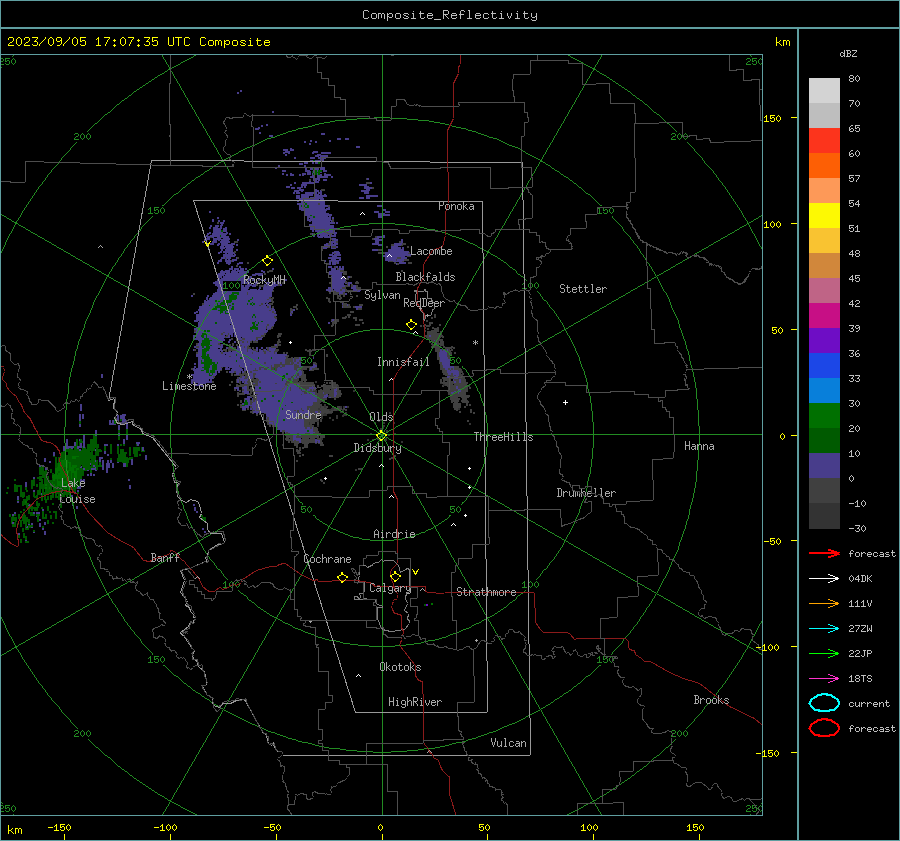900x841 pixels.
Task: Click the 80 dBZ light gray swatch
Action: point(824,91)
